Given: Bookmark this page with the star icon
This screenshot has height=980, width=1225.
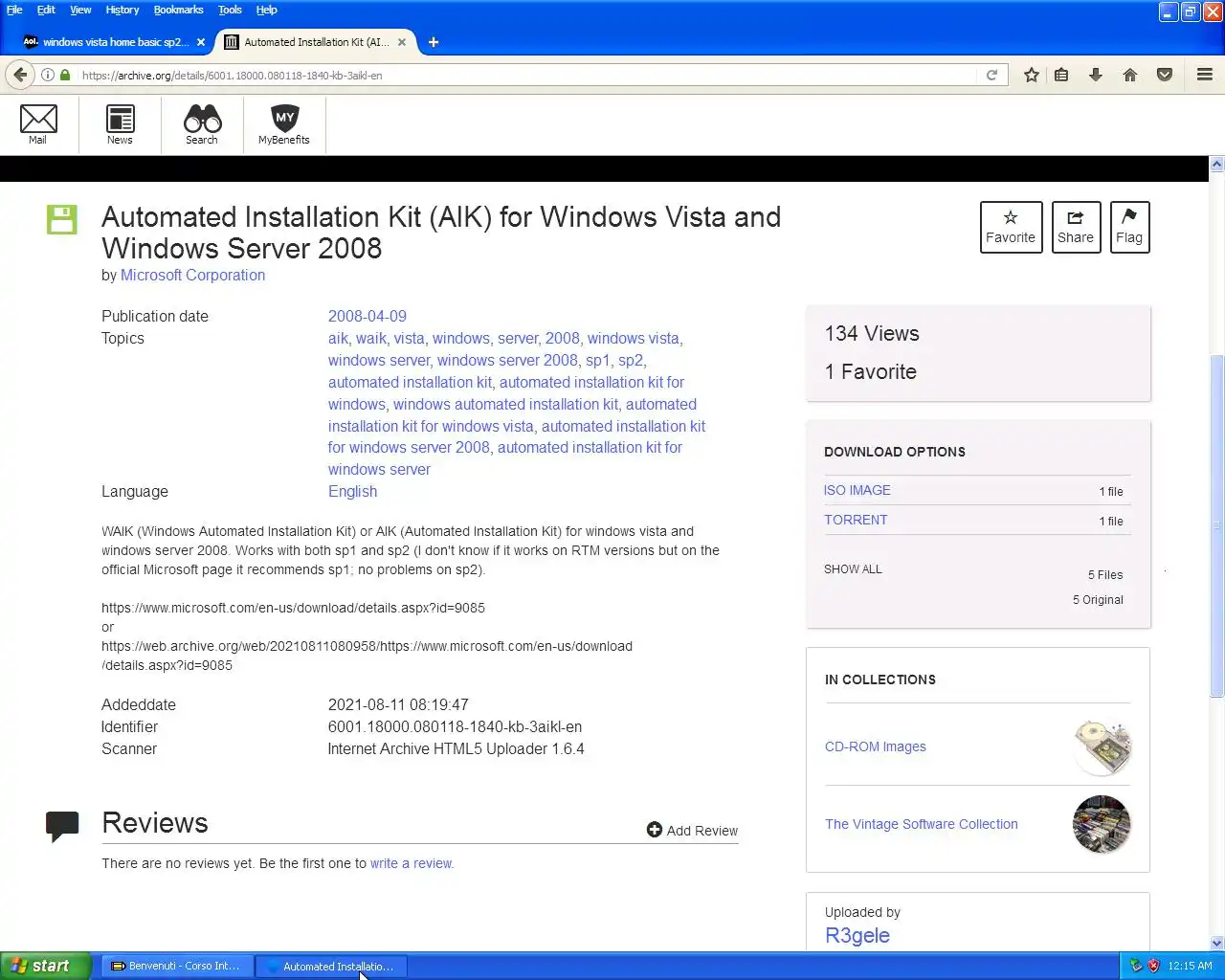Looking at the screenshot, I should point(1031,75).
